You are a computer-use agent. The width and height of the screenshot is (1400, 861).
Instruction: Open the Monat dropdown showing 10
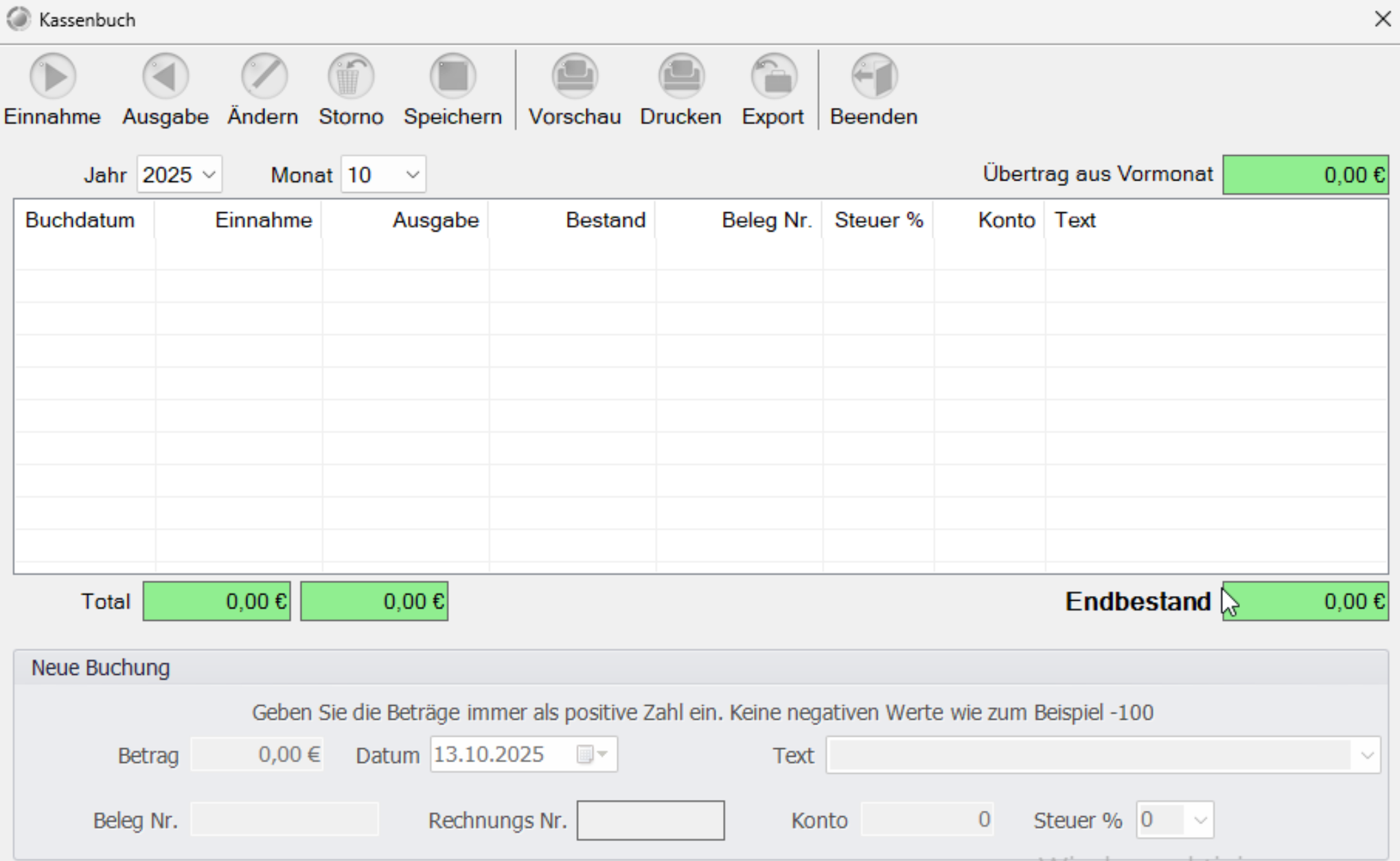[x=383, y=174]
